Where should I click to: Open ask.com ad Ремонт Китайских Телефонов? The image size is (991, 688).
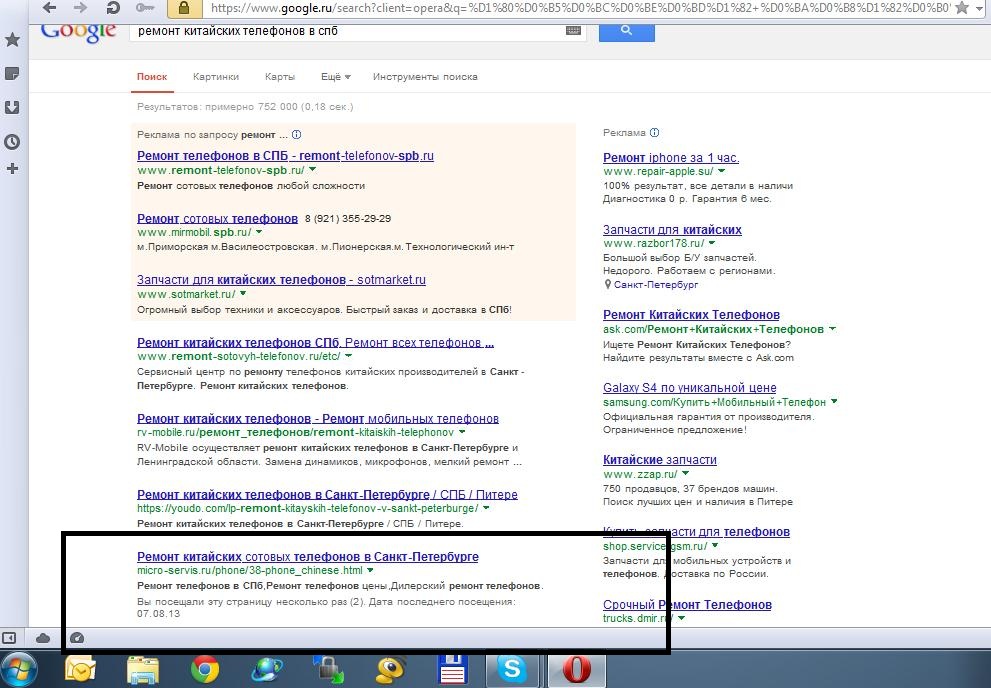pos(691,315)
